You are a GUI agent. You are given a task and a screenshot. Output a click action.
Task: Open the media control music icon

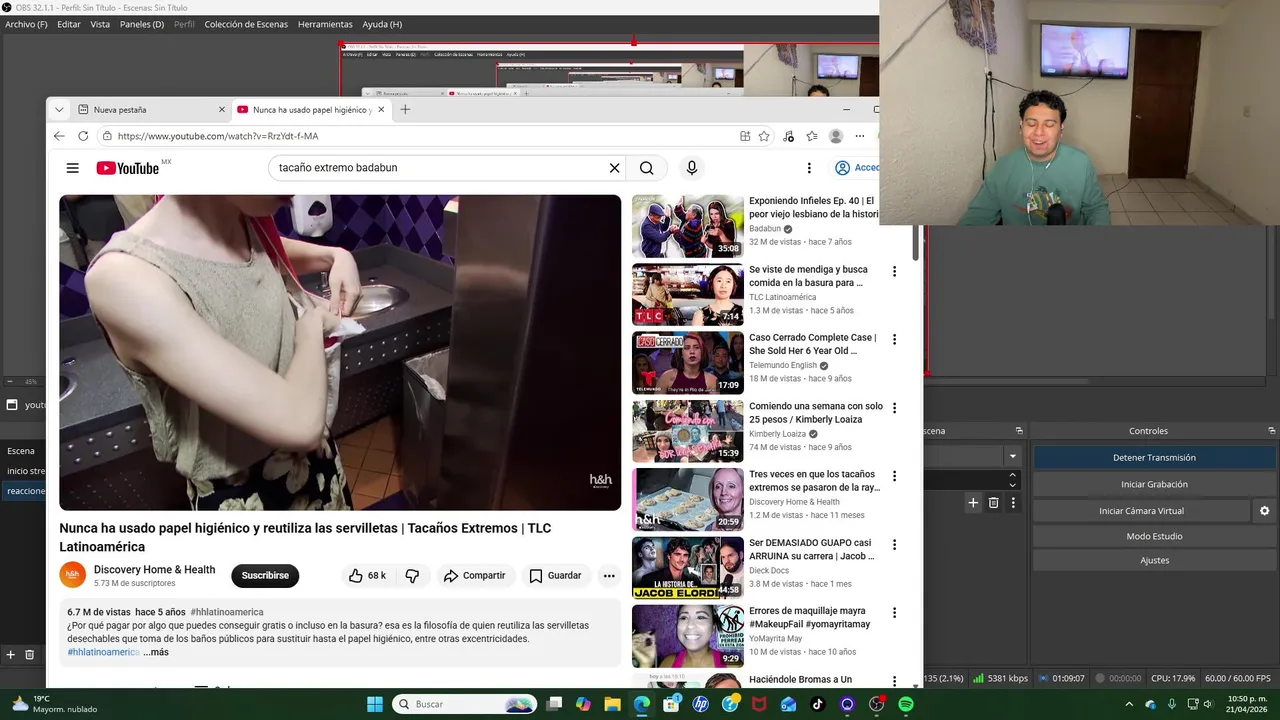[789, 136]
